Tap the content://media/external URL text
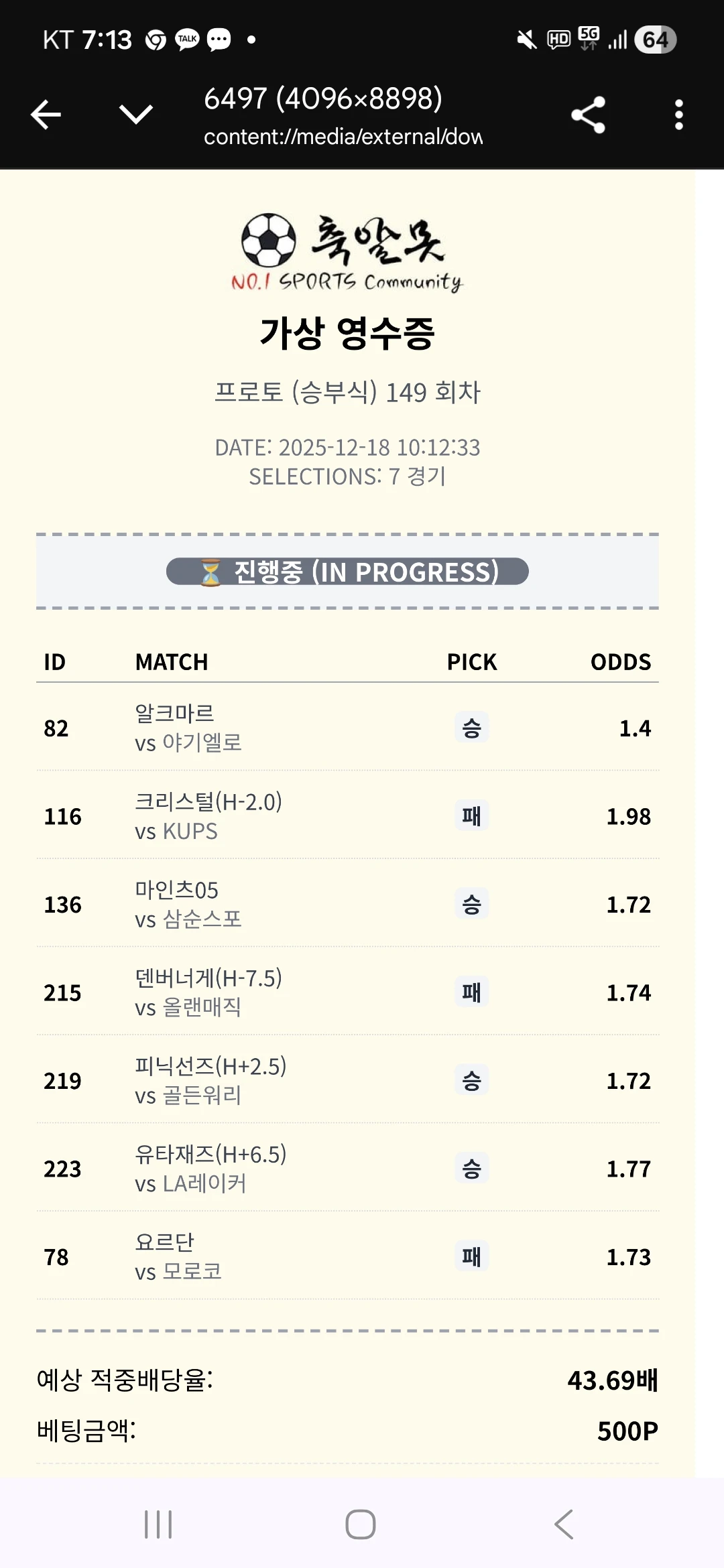This screenshot has width=724, height=1568. (x=343, y=137)
